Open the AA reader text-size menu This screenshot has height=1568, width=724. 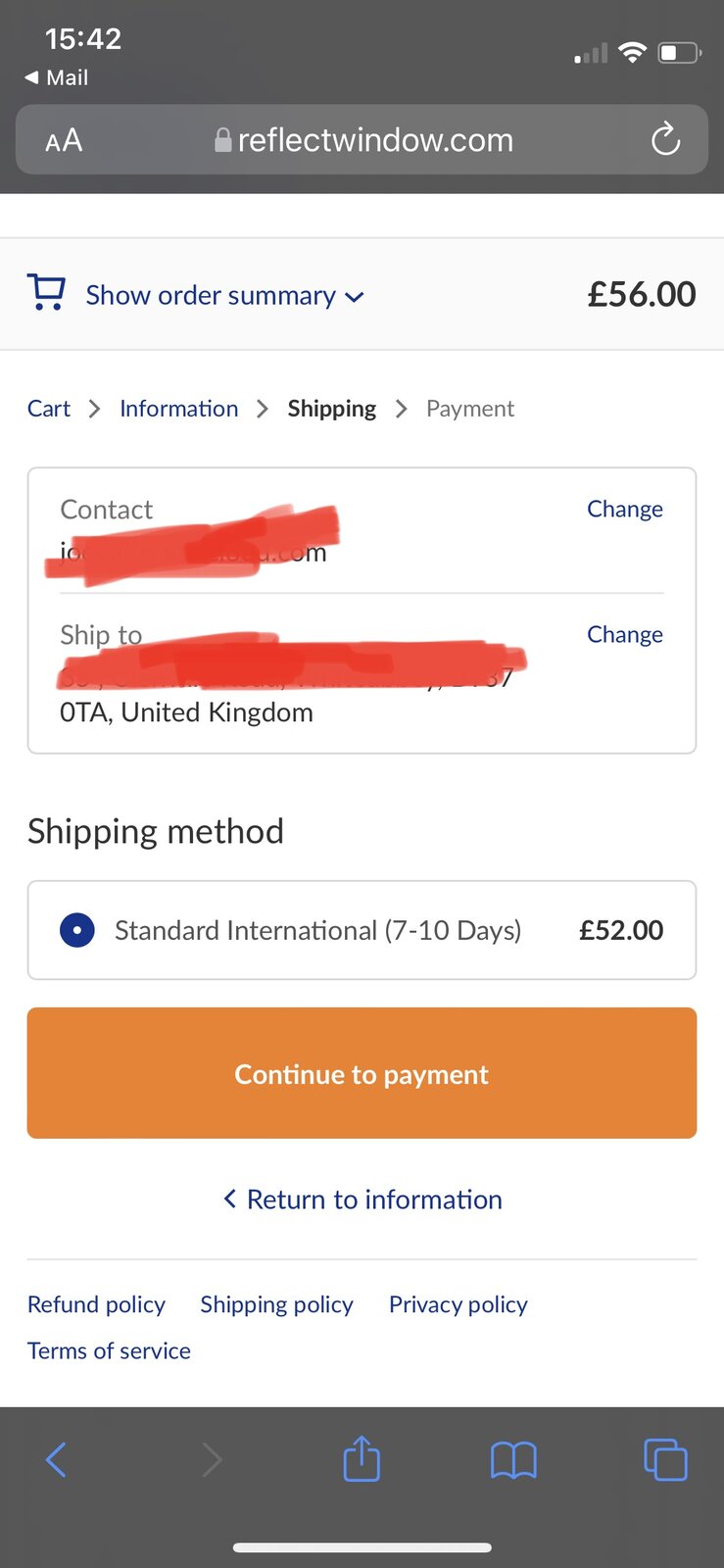tap(64, 140)
